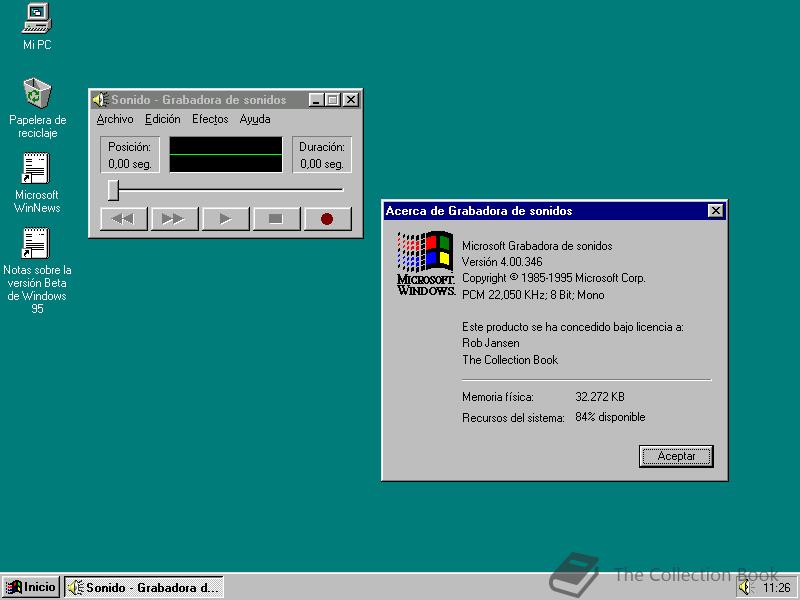Click the text 'Versión 4.00.346'
Image resolution: width=800 pixels, height=600 pixels.
[502, 262]
